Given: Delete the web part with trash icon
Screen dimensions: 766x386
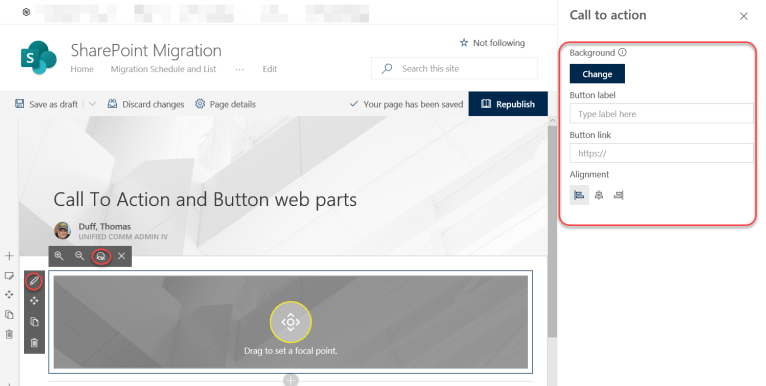Looking at the screenshot, I should 34,343.
